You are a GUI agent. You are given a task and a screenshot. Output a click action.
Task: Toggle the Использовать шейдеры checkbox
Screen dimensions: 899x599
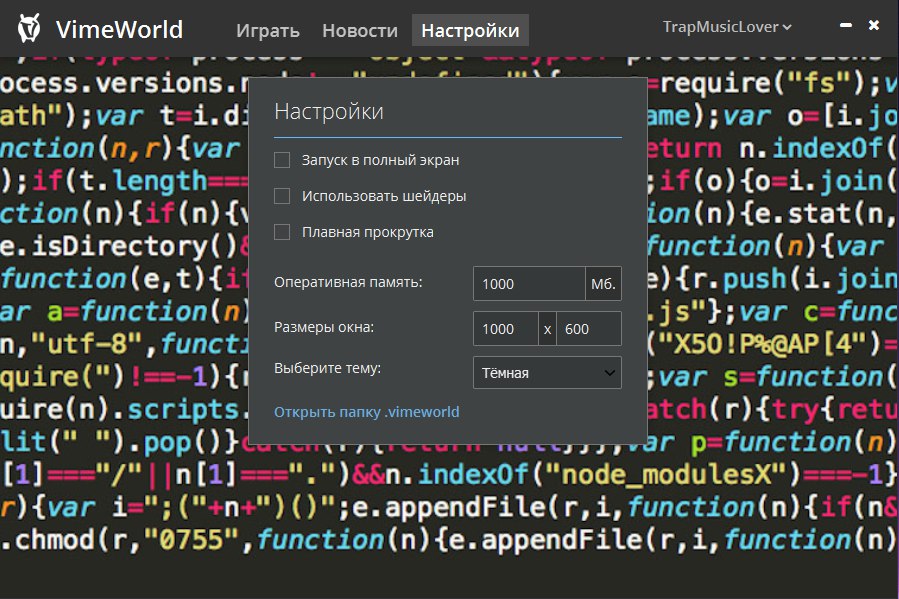282,196
